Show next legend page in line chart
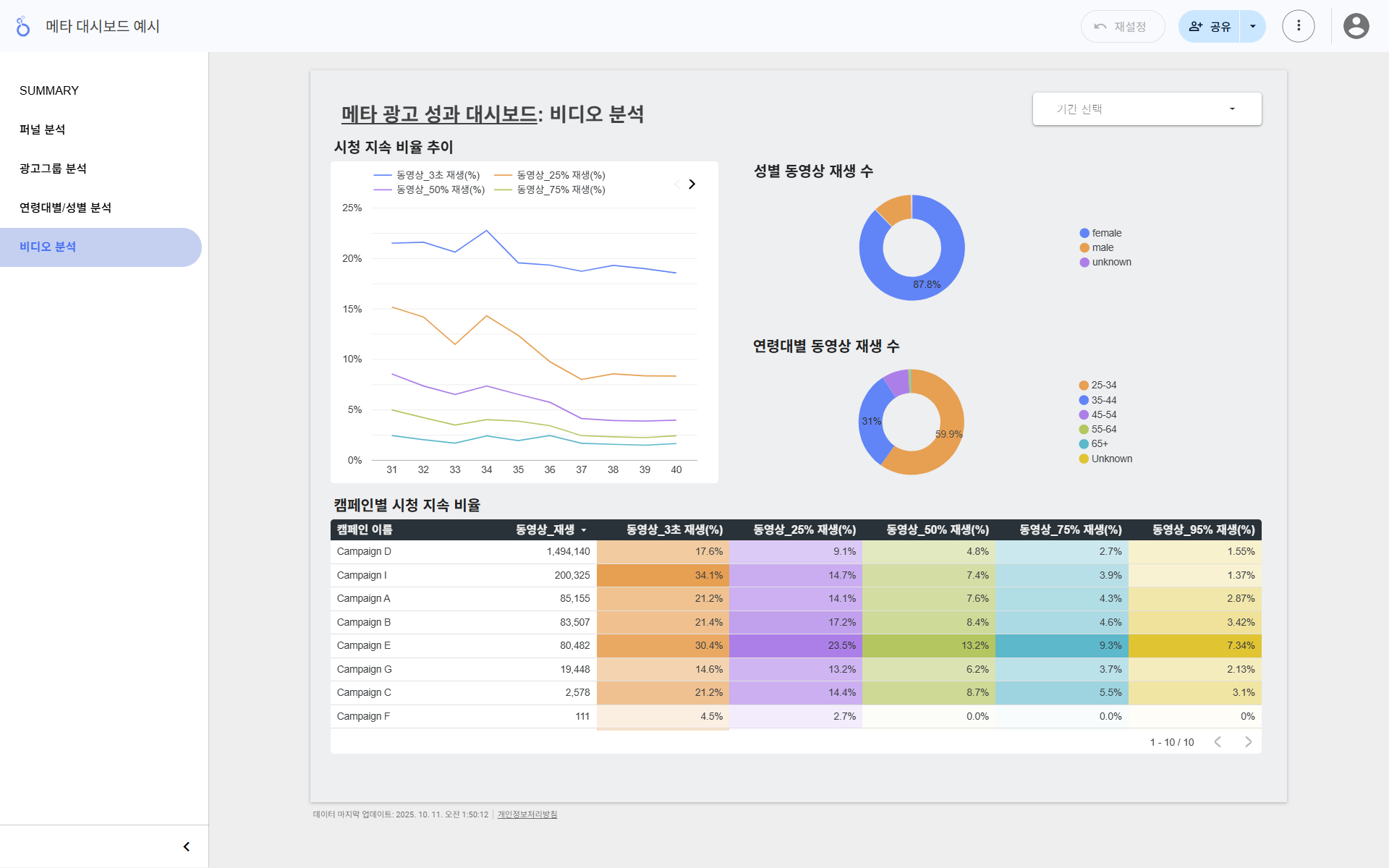The height and width of the screenshot is (868, 1389). (x=692, y=184)
